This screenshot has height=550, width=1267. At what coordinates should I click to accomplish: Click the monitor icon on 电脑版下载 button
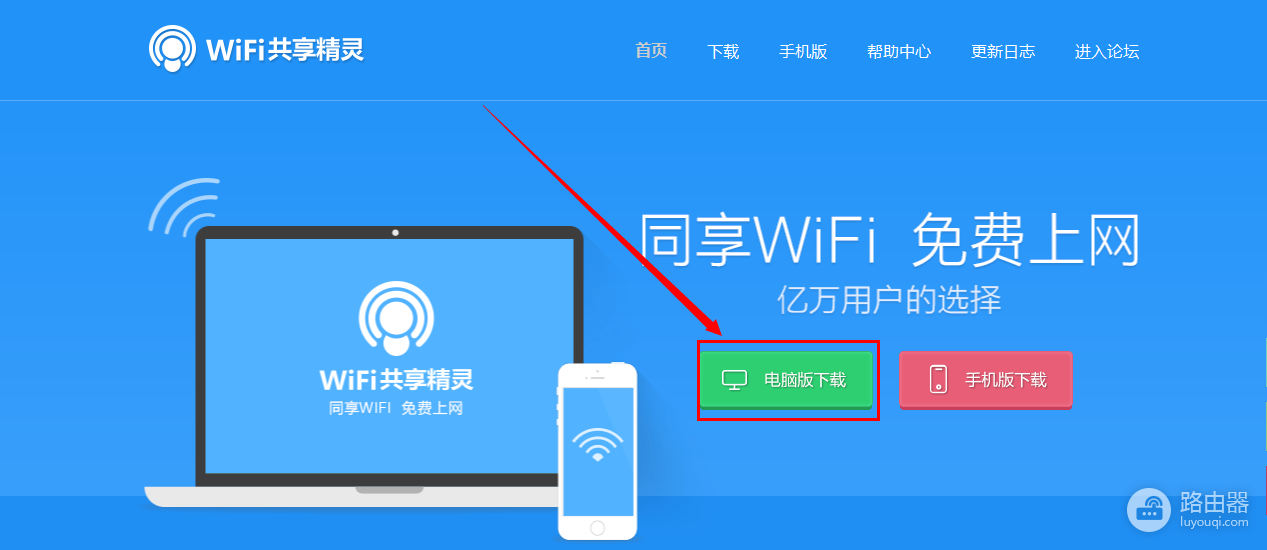click(x=735, y=380)
